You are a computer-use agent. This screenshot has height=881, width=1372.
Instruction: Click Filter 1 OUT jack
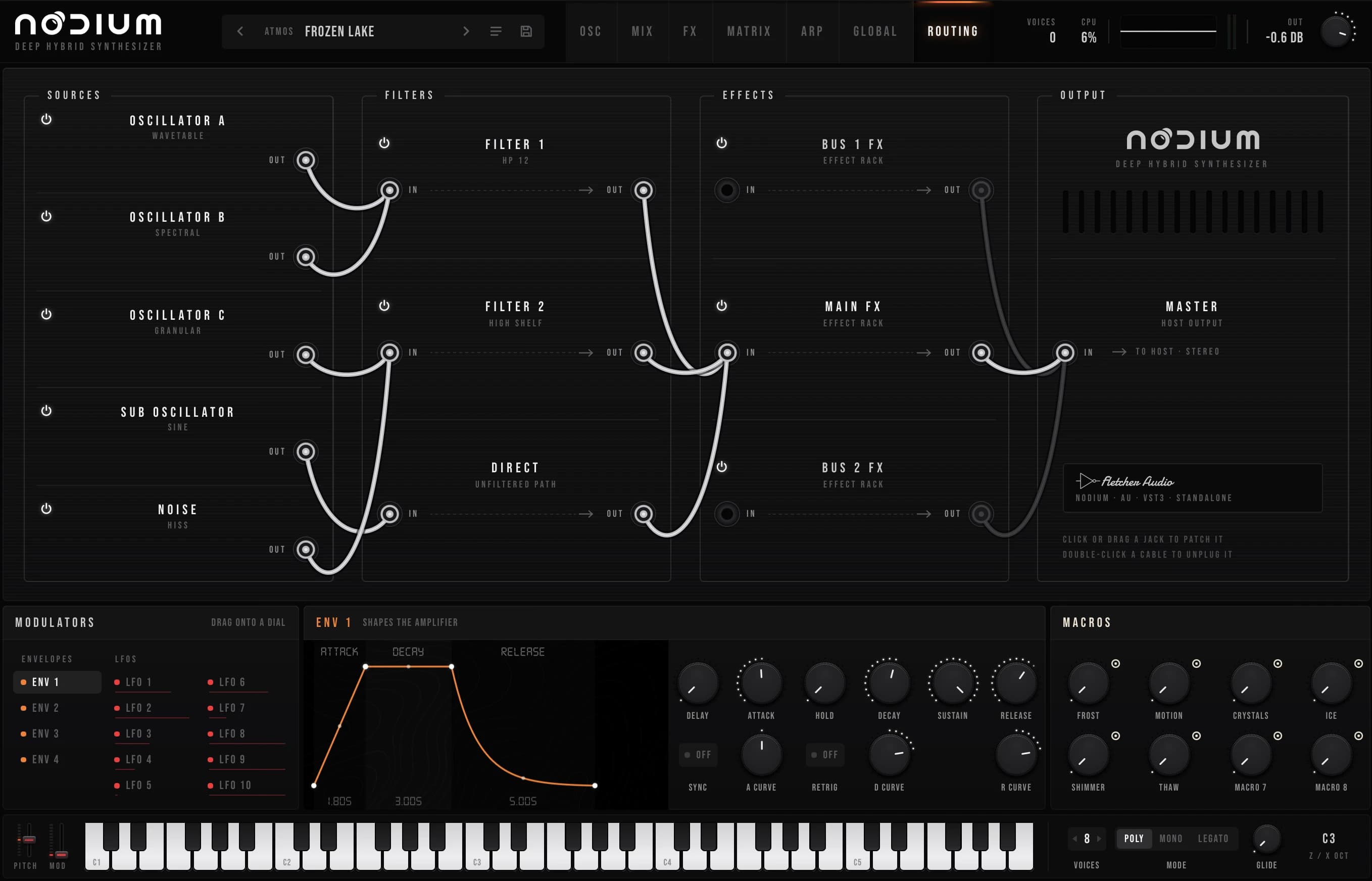[x=644, y=189]
